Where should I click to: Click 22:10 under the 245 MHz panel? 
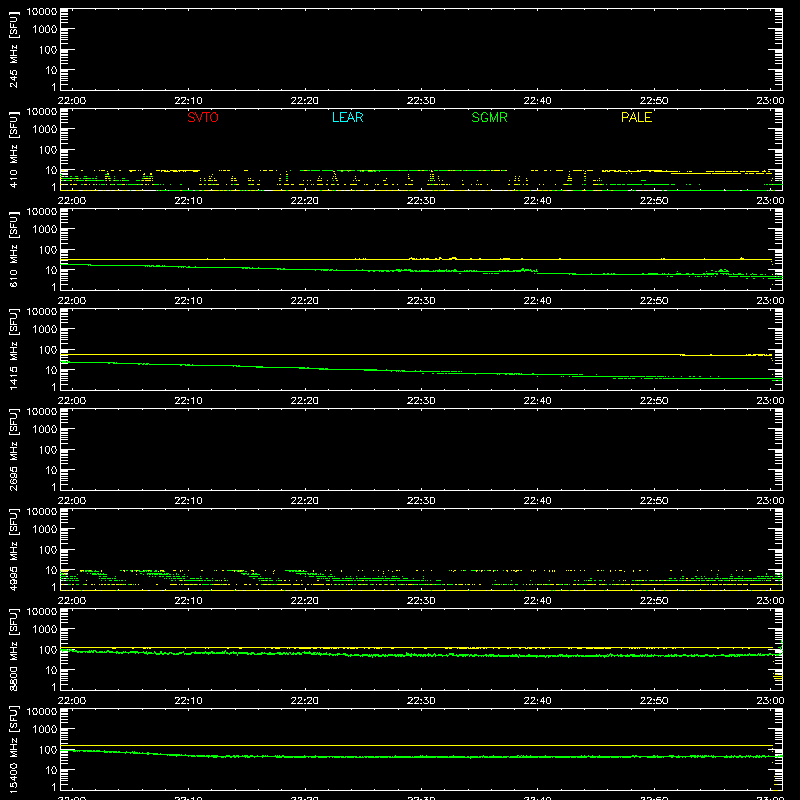(188, 101)
